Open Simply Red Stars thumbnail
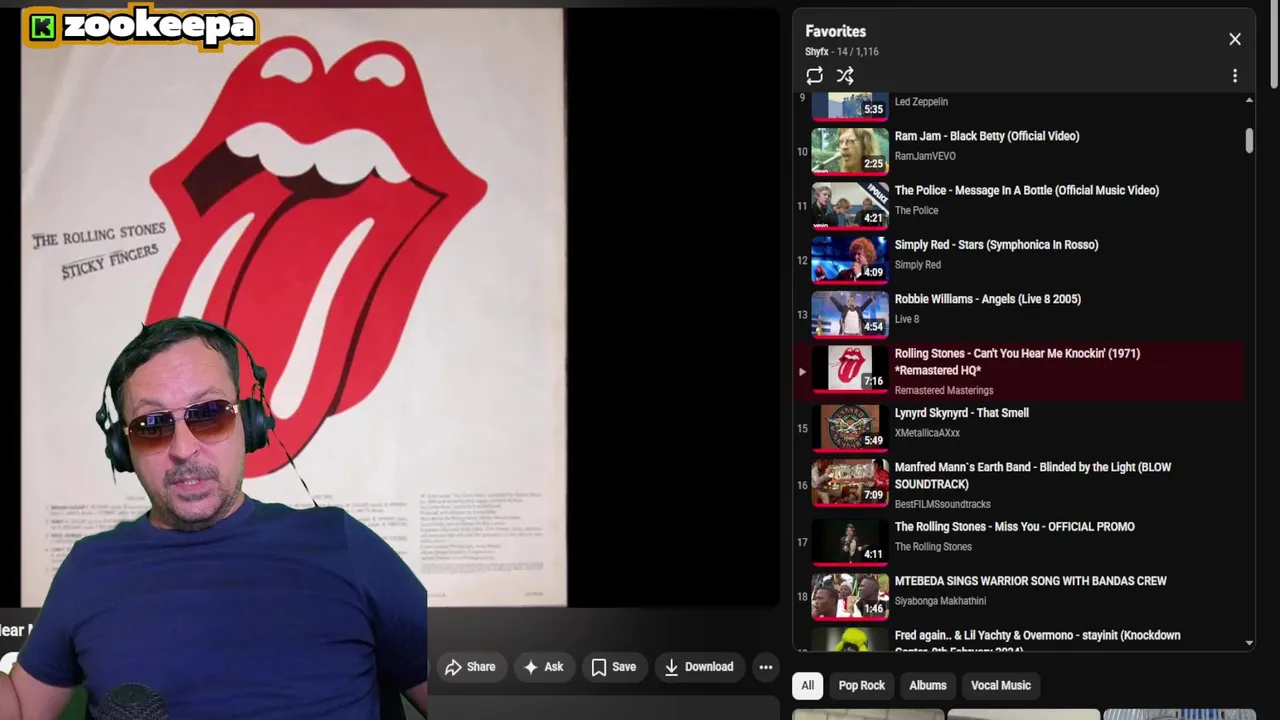 pyautogui.click(x=850, y=259)
